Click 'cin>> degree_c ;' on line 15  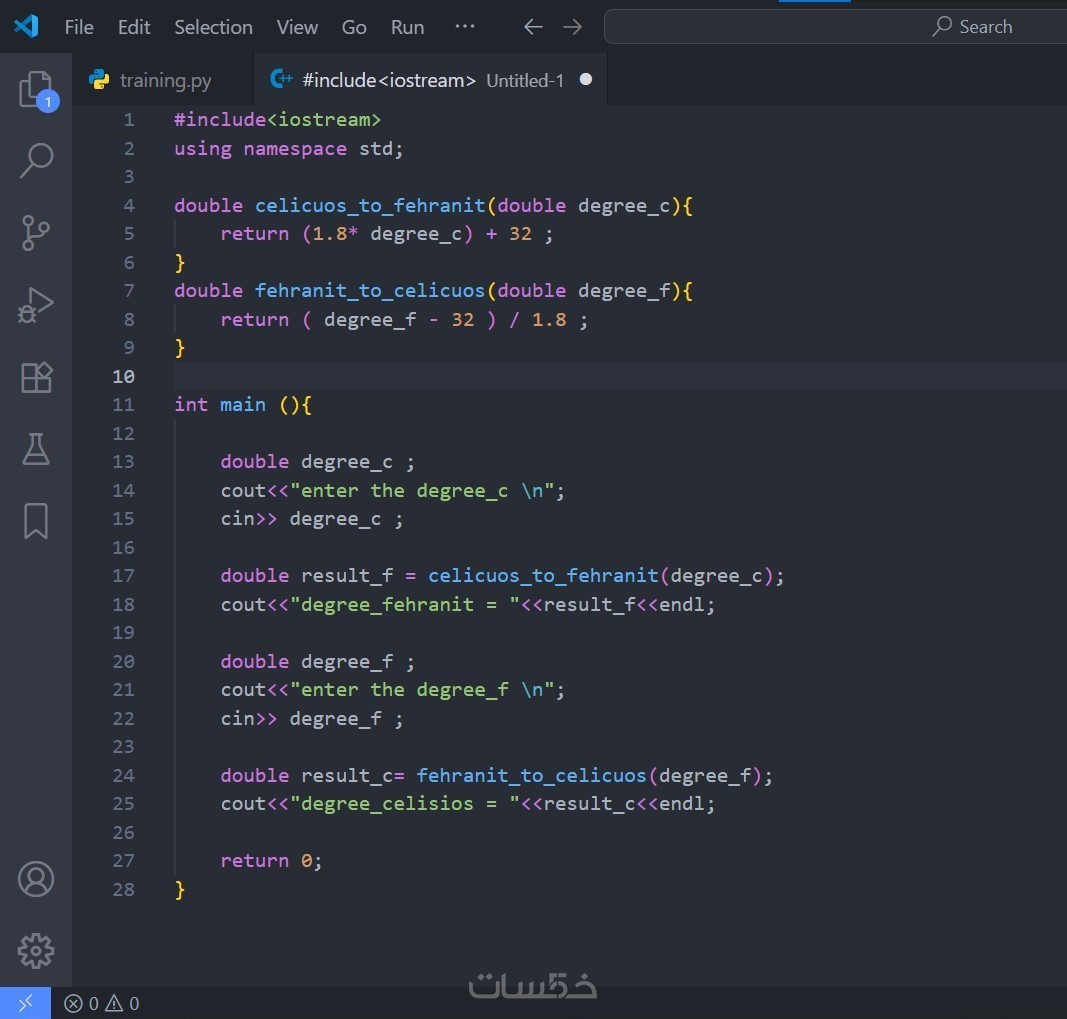(312, 519)
